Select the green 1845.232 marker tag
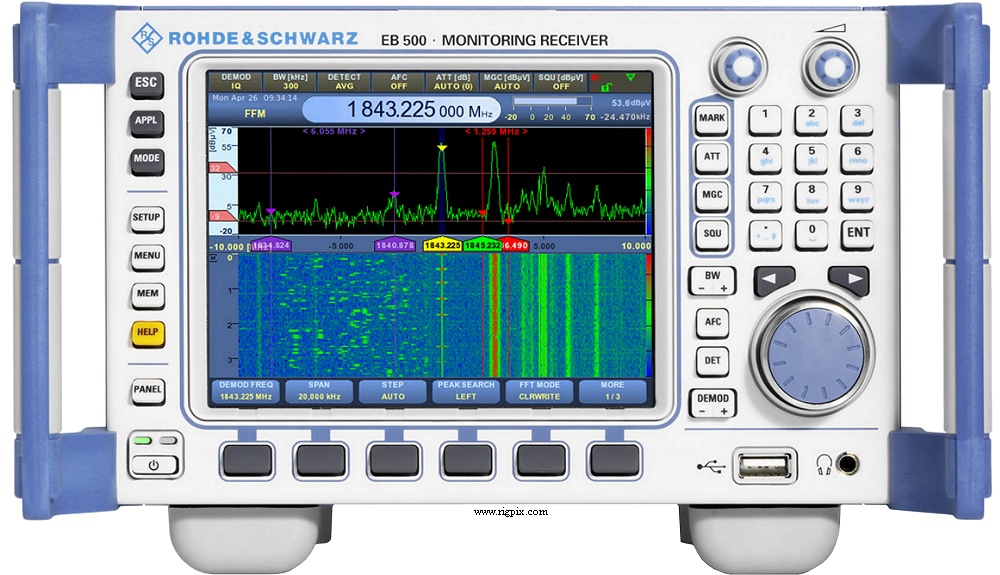This screenshot has height=575, width=1000. tap(483, 245)
